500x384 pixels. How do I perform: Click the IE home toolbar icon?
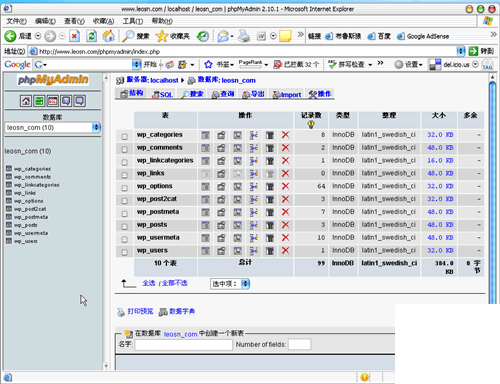pyautogui.click(x=108, y=36)
